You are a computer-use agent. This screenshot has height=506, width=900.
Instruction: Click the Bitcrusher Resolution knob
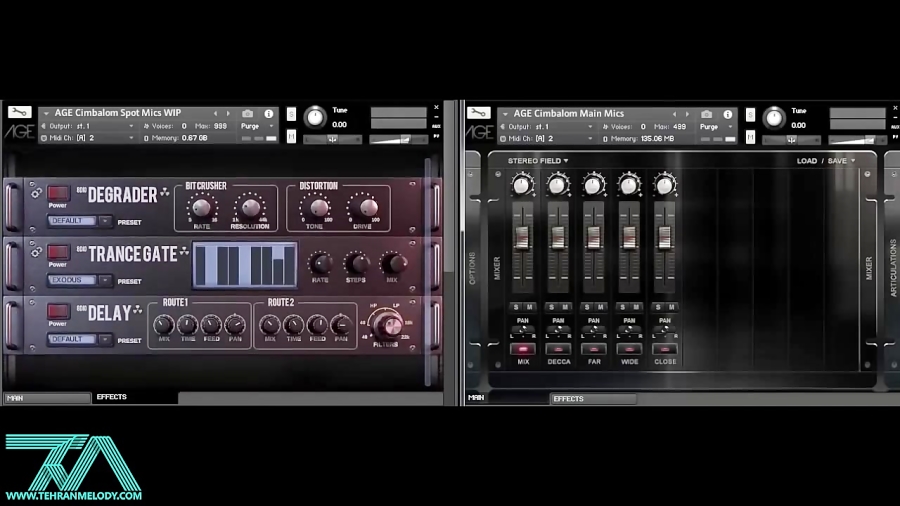click(x=250, y=208)
